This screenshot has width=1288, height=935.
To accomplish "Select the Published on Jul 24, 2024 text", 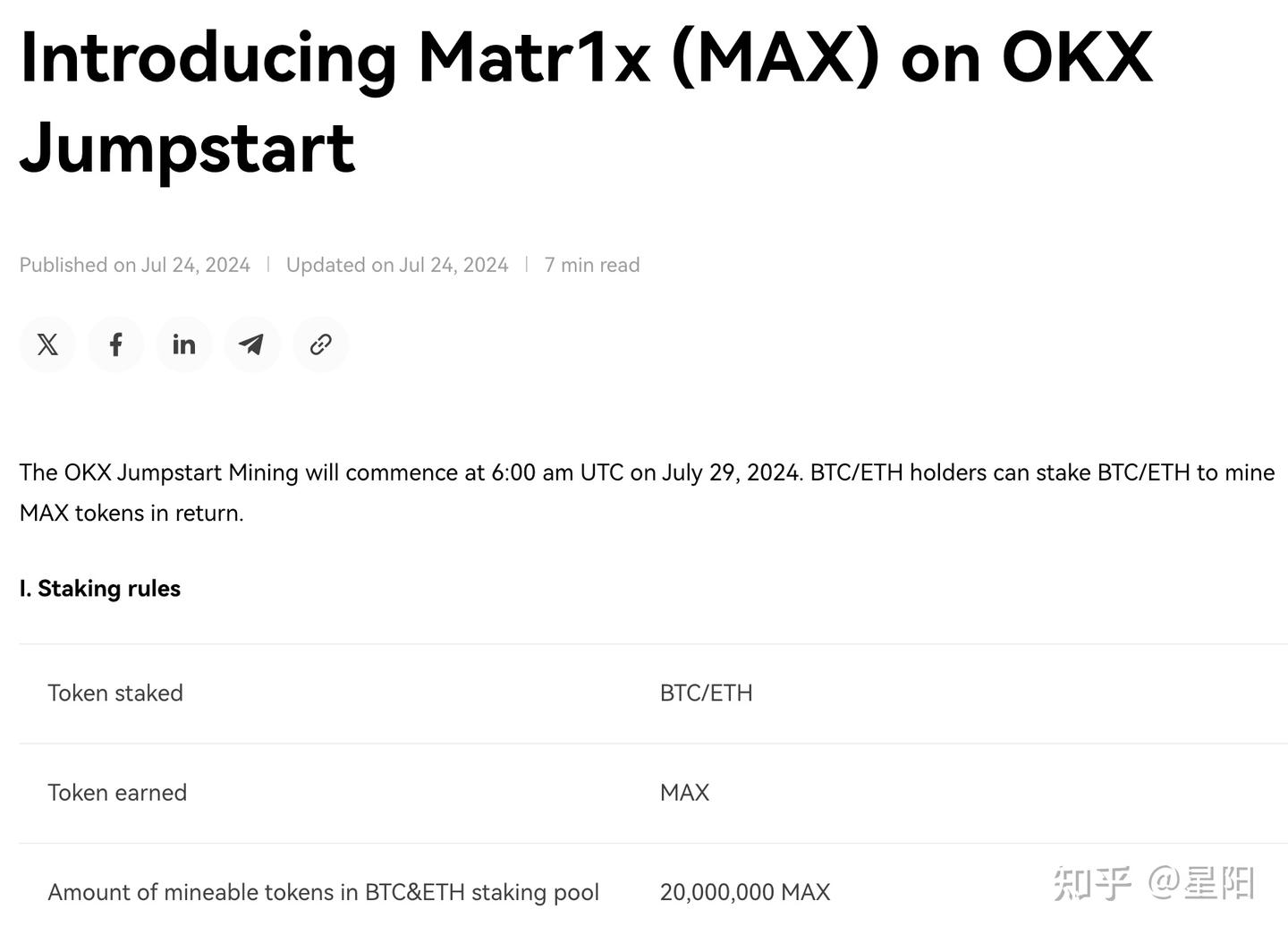I will (x=134, y=264).
